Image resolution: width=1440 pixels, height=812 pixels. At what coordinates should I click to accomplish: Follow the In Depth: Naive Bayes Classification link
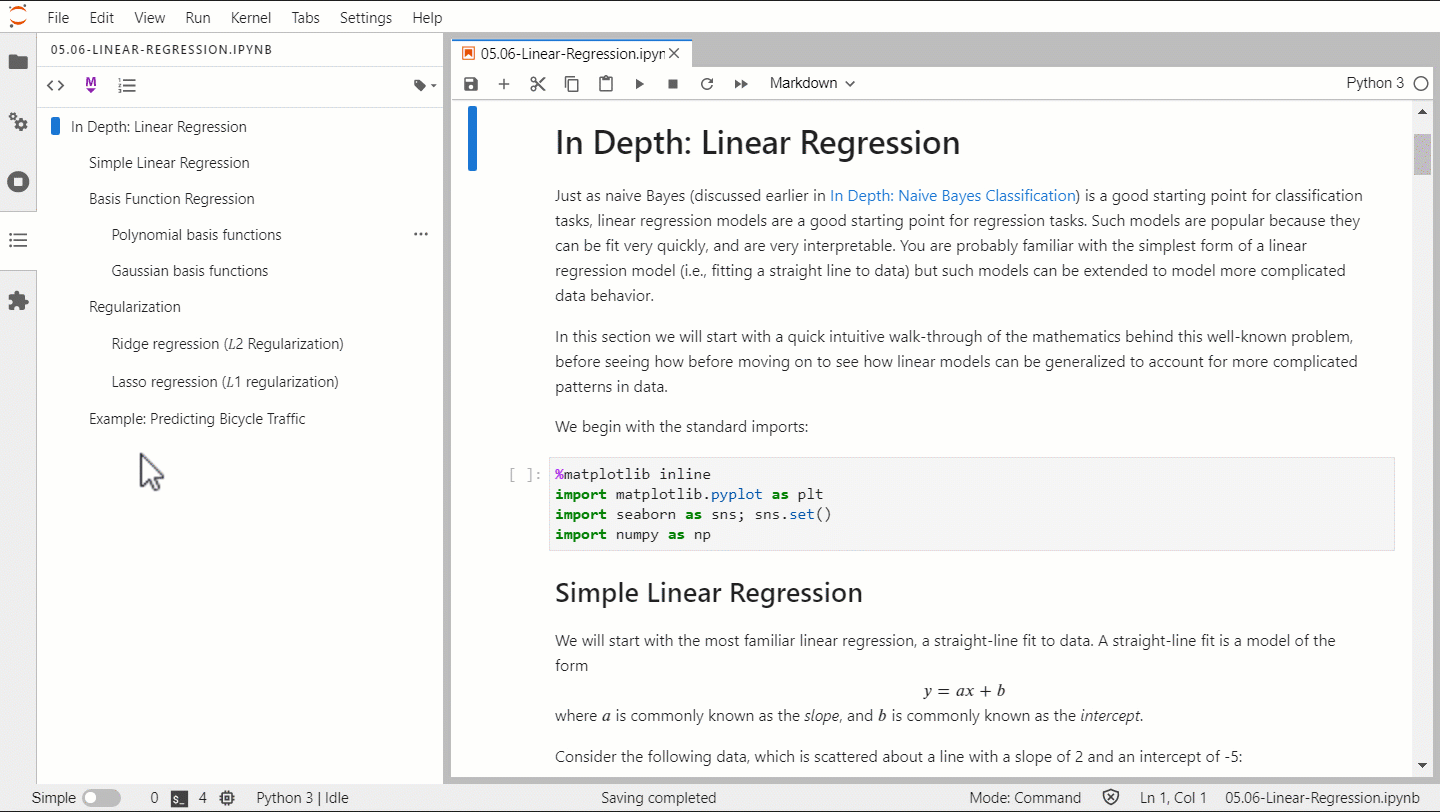click(953, 196)
